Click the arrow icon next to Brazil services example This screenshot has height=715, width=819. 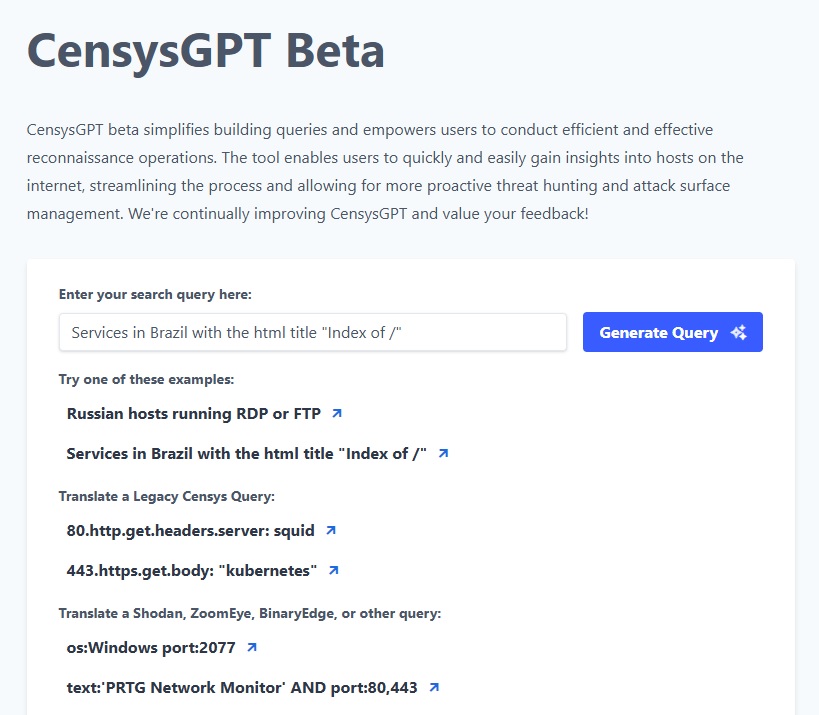(x=444, y=453)
